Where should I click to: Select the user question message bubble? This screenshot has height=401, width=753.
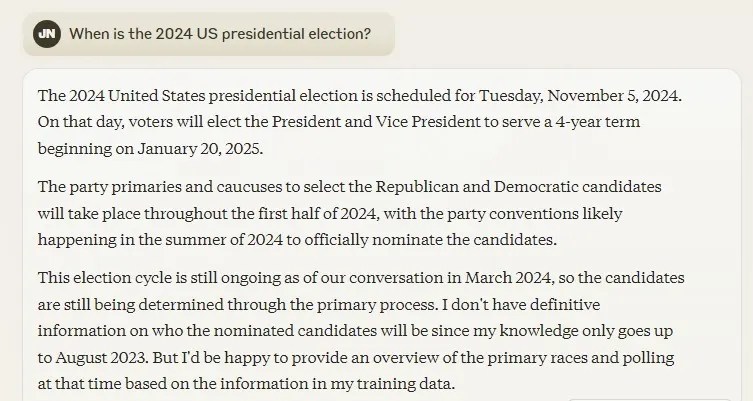[x=209, y=34]
